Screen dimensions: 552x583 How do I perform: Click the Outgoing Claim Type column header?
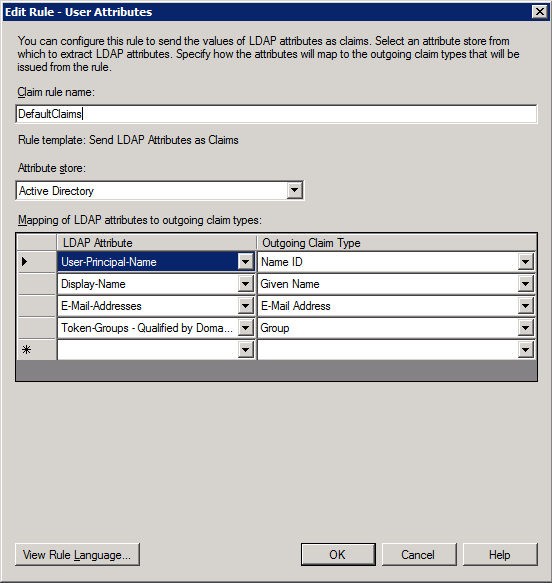(x=397, y=243)
